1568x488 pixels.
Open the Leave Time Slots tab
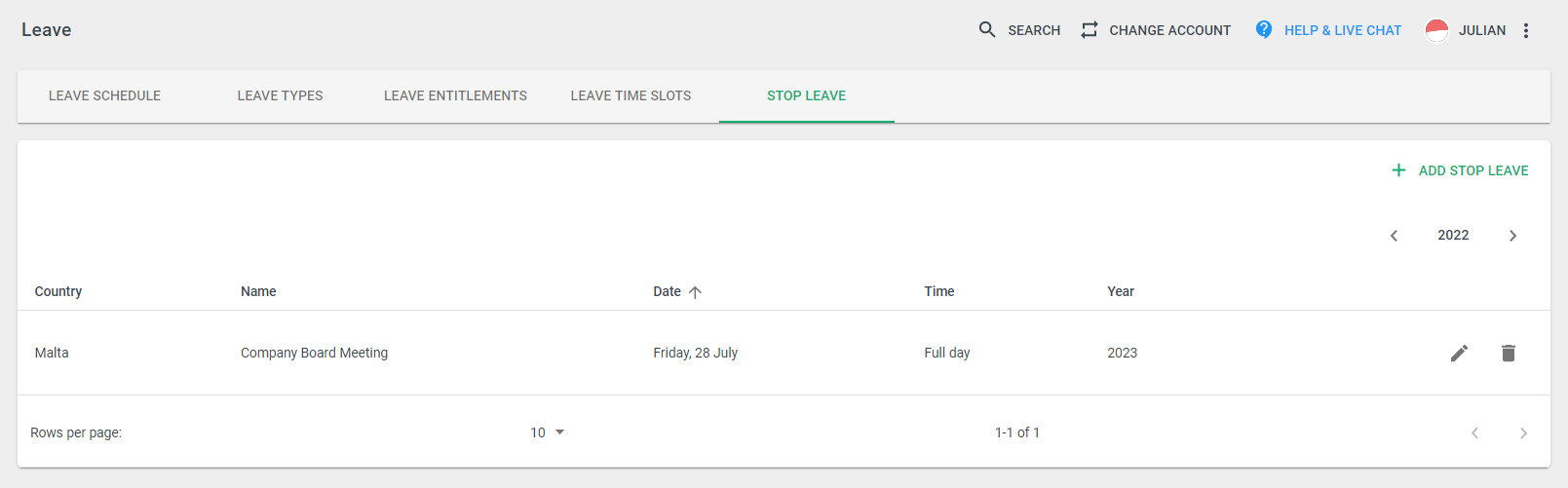pos(631,95)
